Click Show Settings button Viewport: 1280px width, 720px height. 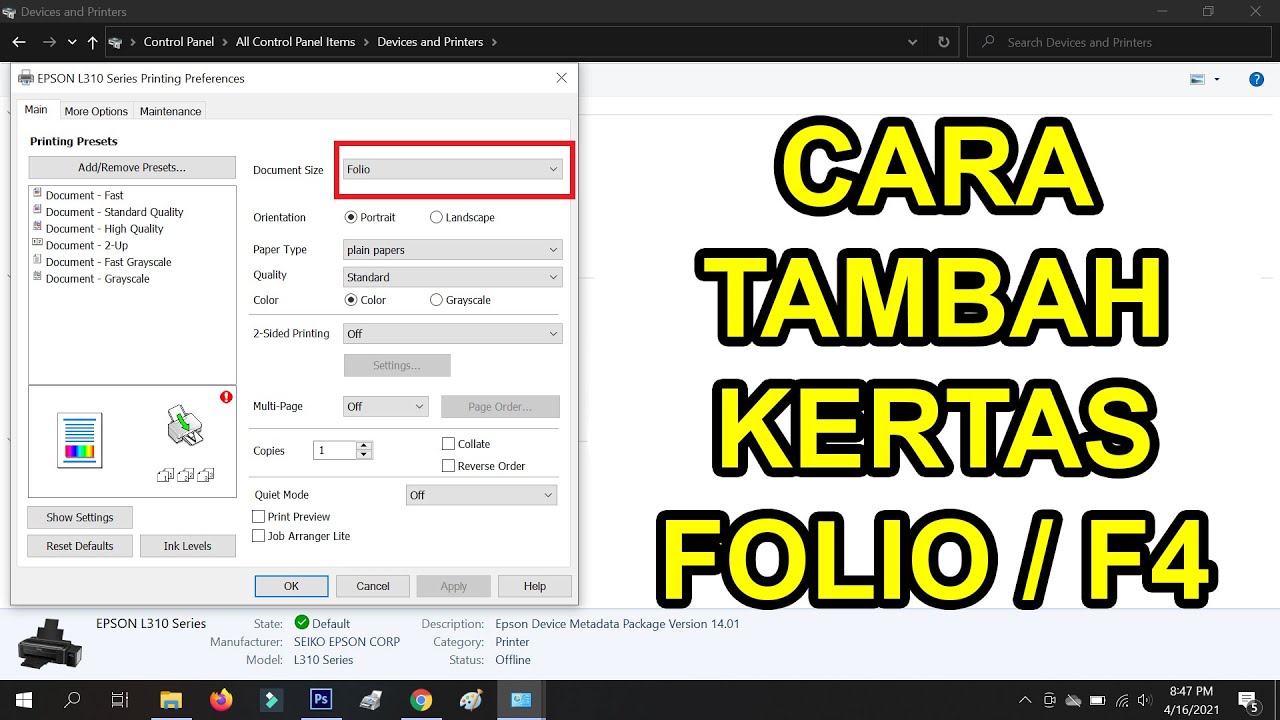point(80,518)
